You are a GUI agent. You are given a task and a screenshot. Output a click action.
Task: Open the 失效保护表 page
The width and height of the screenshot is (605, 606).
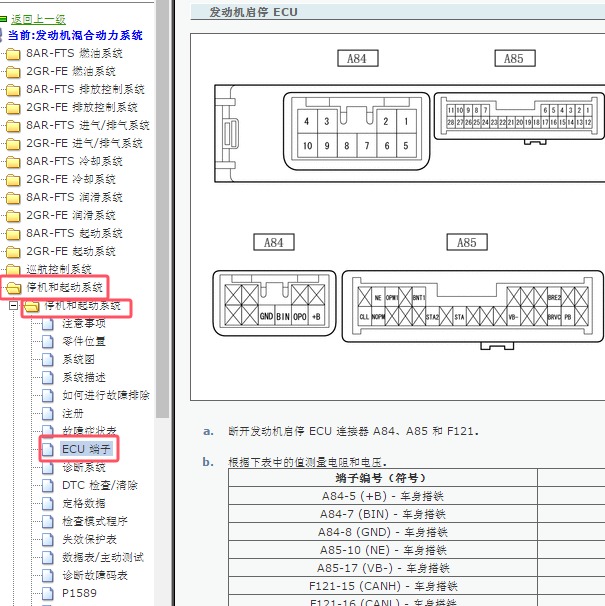click(89, 539)
